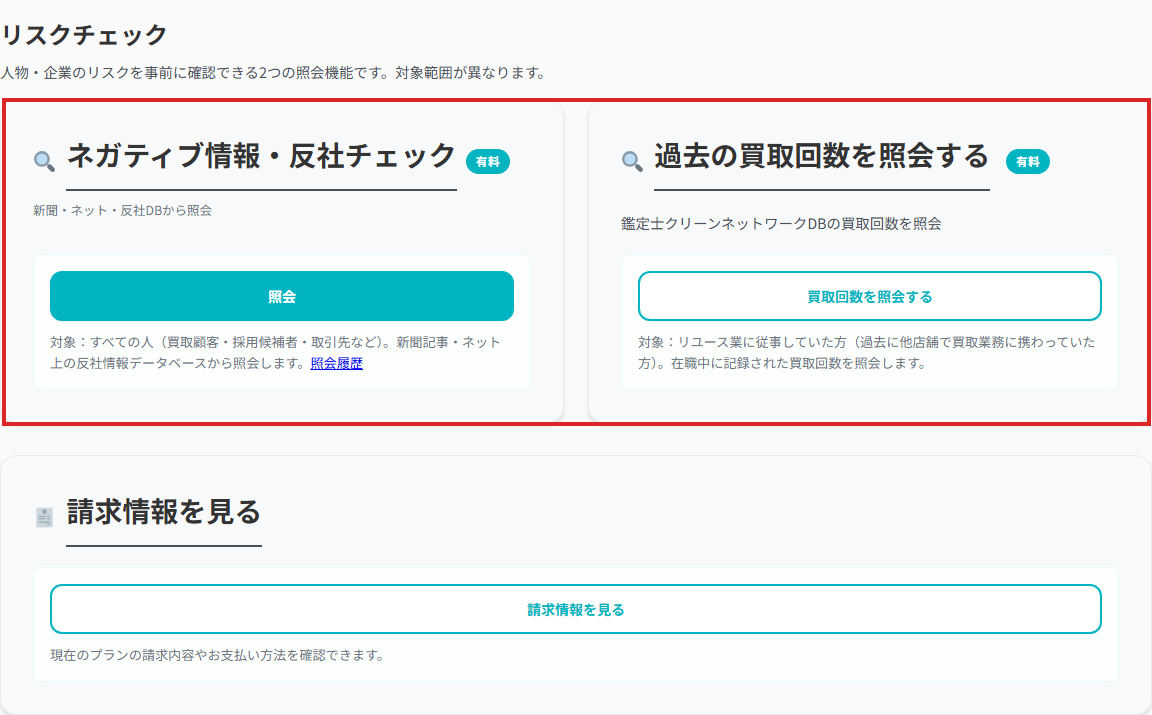Click text 鑑定士クリーンネットワークDBの買取回数を照会

(781, 223)
